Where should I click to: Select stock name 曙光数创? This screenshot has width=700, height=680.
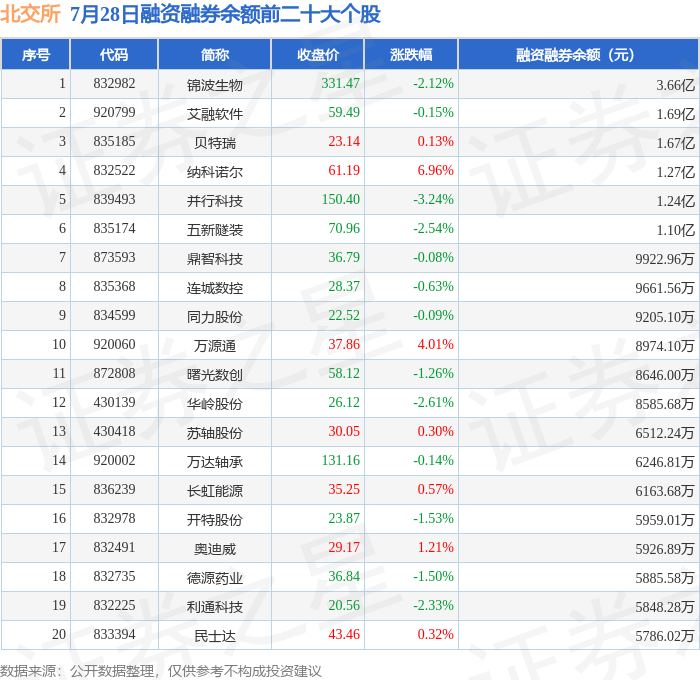[215, 375]
